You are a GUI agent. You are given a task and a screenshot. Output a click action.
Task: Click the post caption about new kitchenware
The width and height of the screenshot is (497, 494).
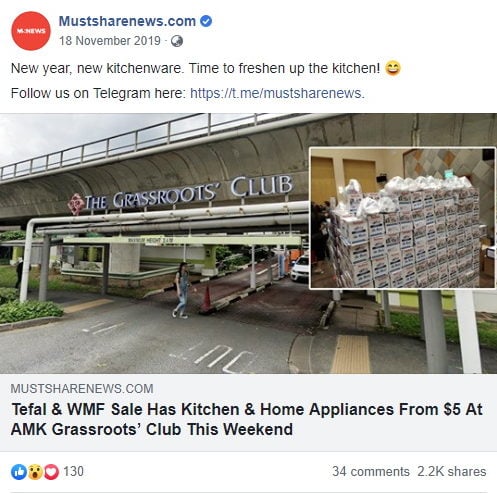pyautogui.click(x=206, y=68)
